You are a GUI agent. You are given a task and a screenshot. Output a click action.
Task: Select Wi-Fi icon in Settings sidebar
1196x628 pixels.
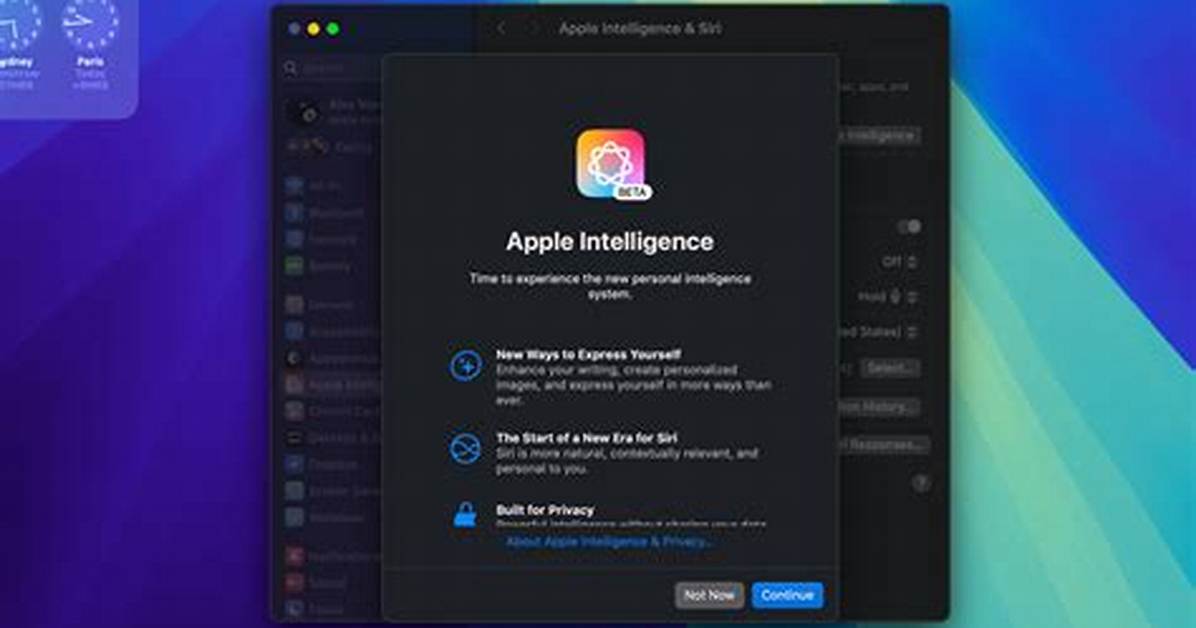coord(294,185)
